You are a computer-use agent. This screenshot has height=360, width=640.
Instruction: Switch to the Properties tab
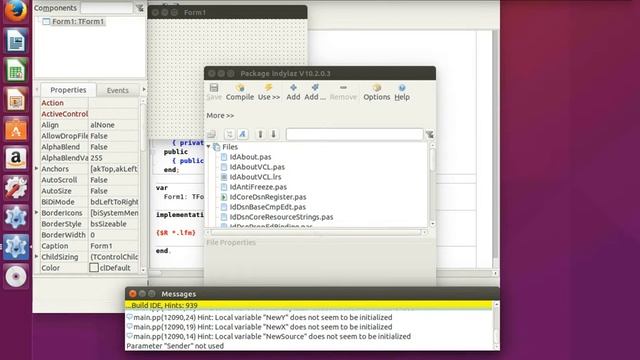(x=68, y=90)
